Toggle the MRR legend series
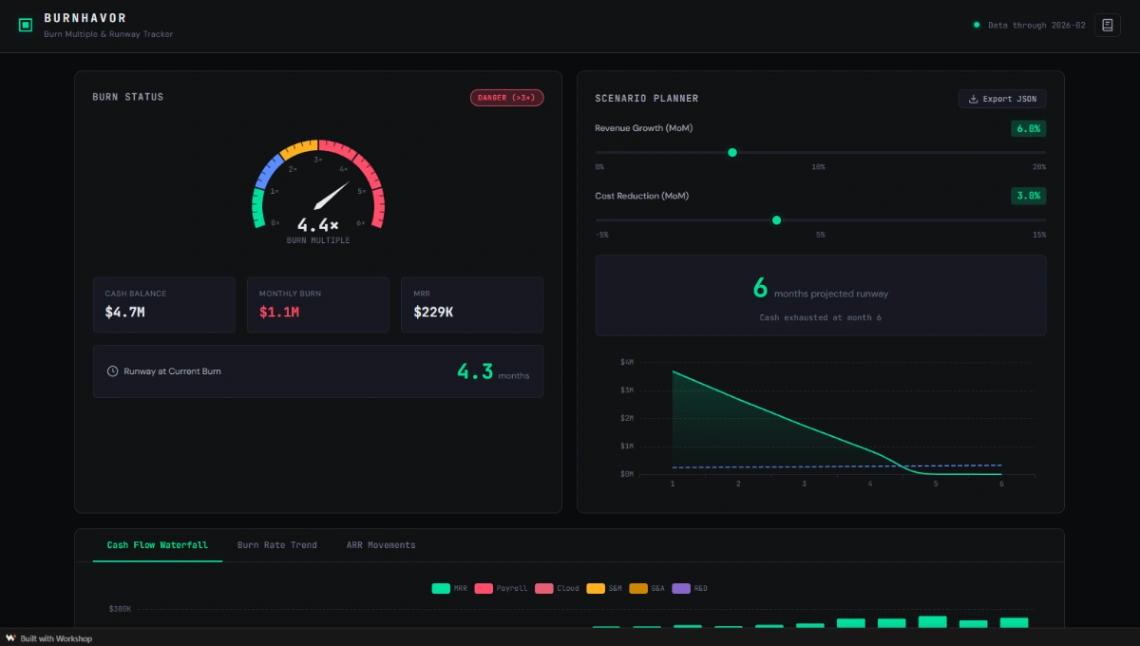The image size is (1140, 646). pos(449,589)
